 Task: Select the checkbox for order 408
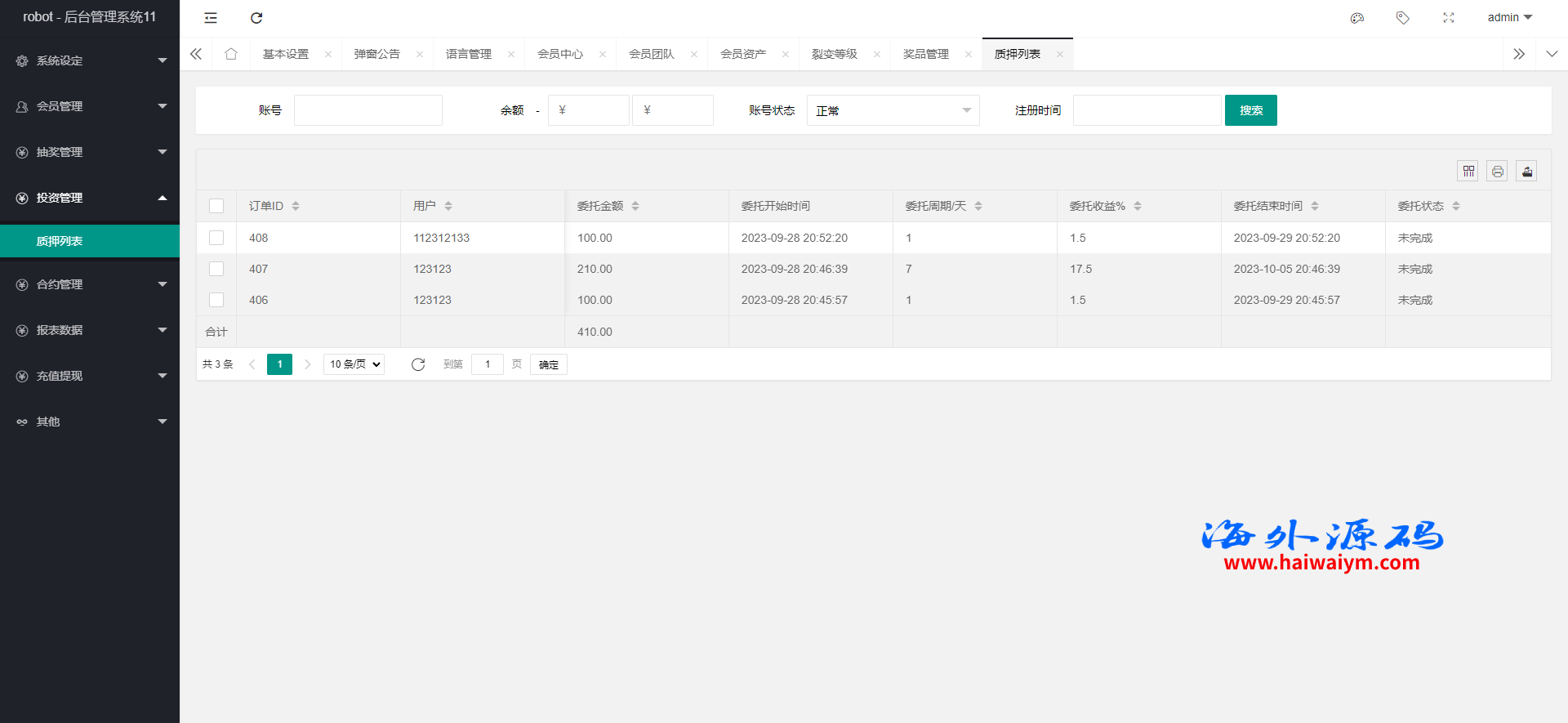[x=216, y=238]
